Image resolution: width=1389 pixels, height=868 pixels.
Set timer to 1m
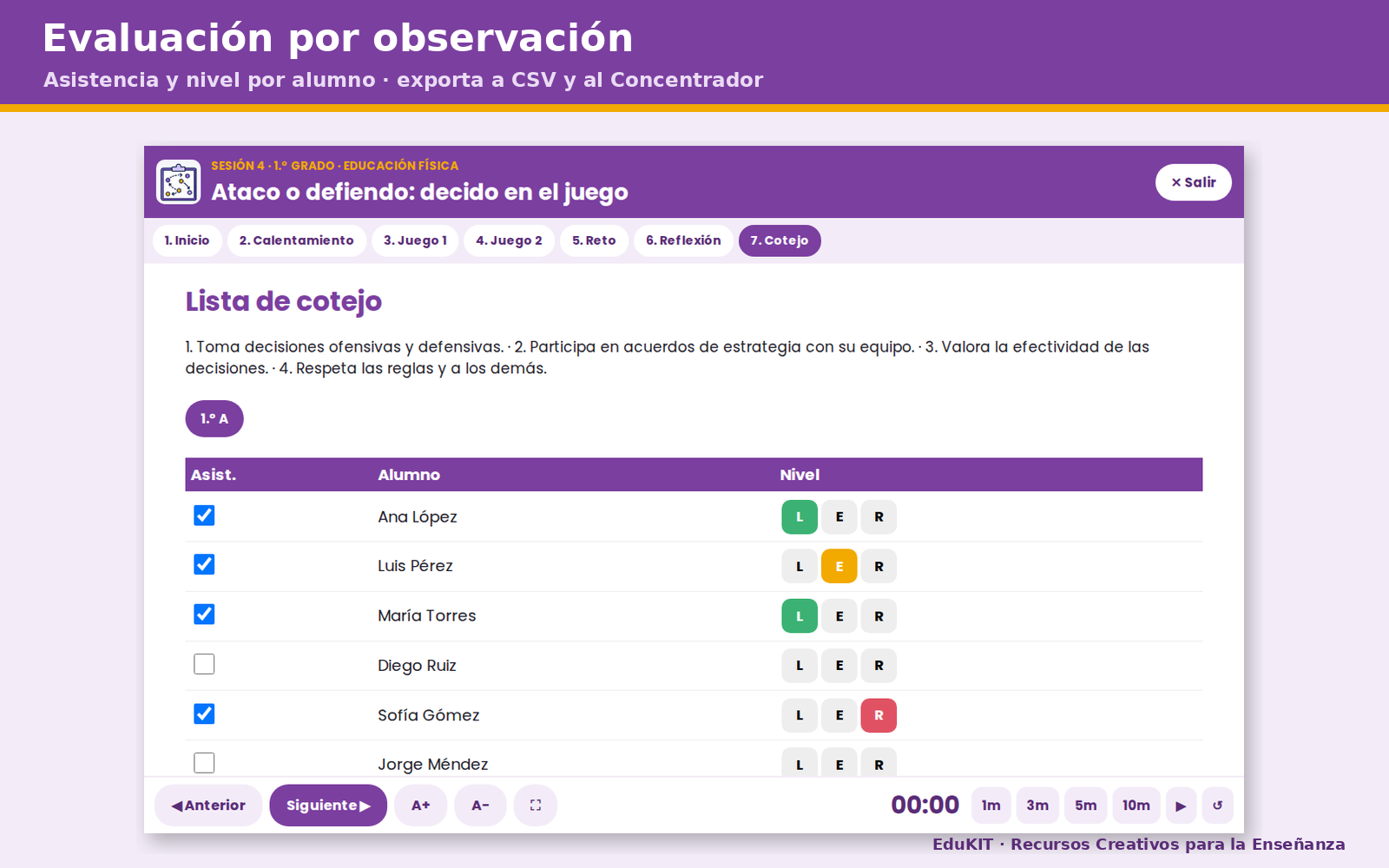pyautogui.click(x=991, y=806)
